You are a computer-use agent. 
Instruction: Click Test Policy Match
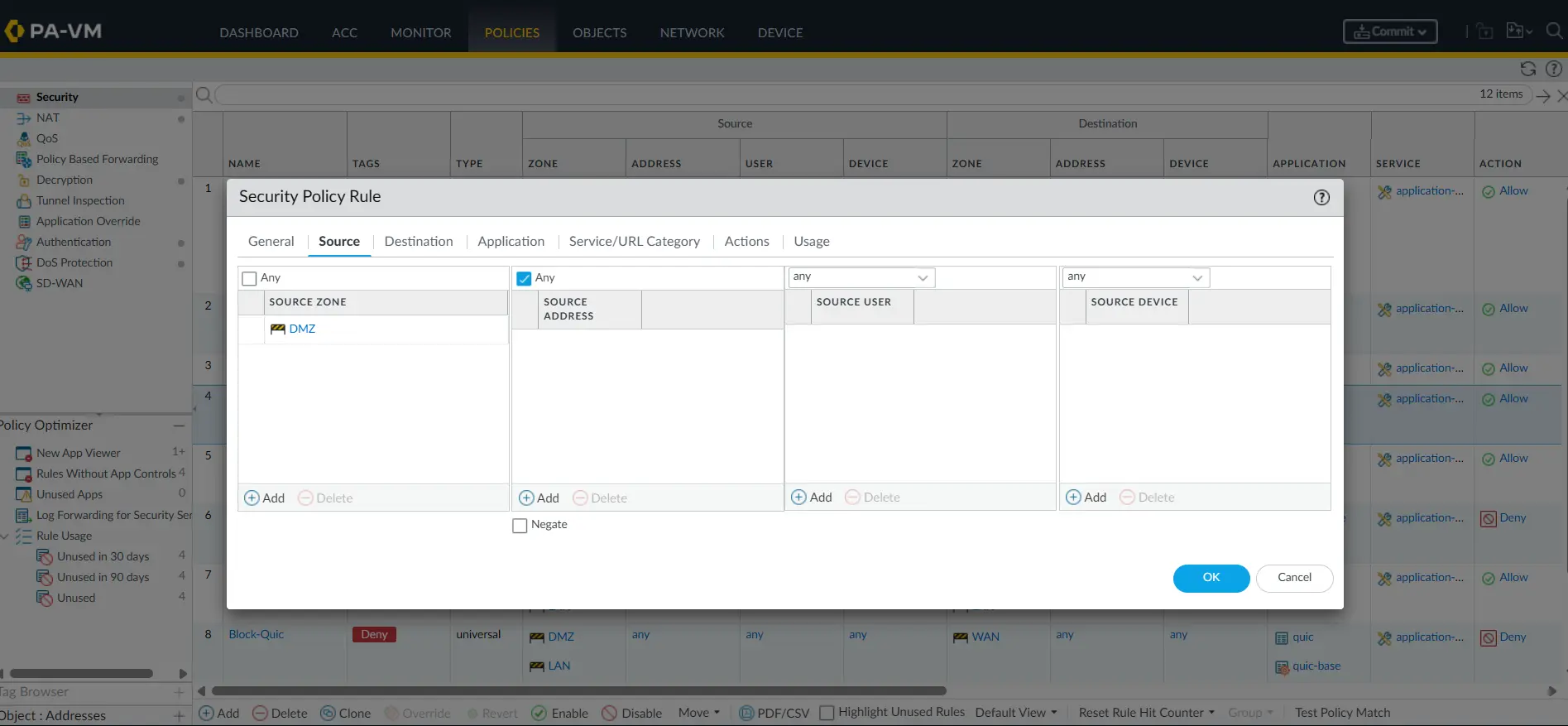[x=1342, y=713]
